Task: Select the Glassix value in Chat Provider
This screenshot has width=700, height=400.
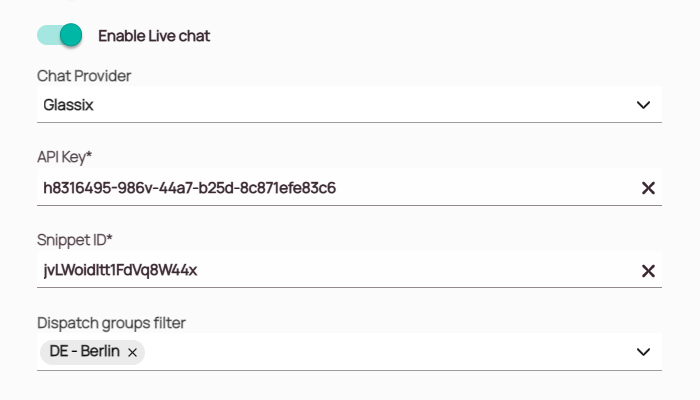Action: pyautogui.click(x=69, y=104)
